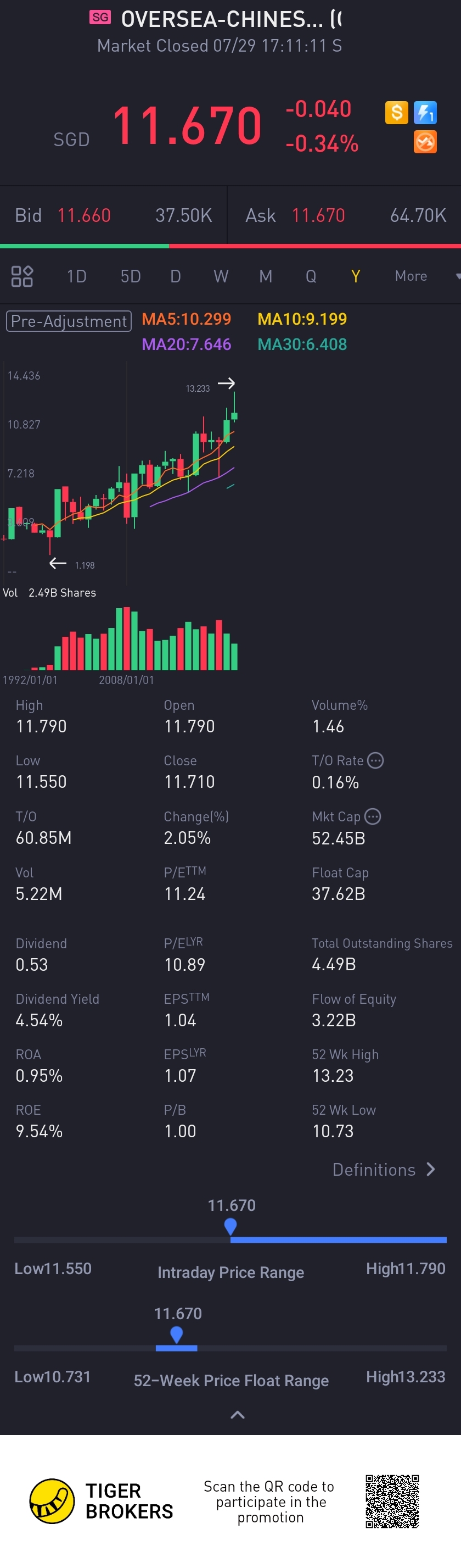Screen dimensions: 461x1568
Task: Tap the Float Cap 37.62B value
Action: tap(338, 893)
